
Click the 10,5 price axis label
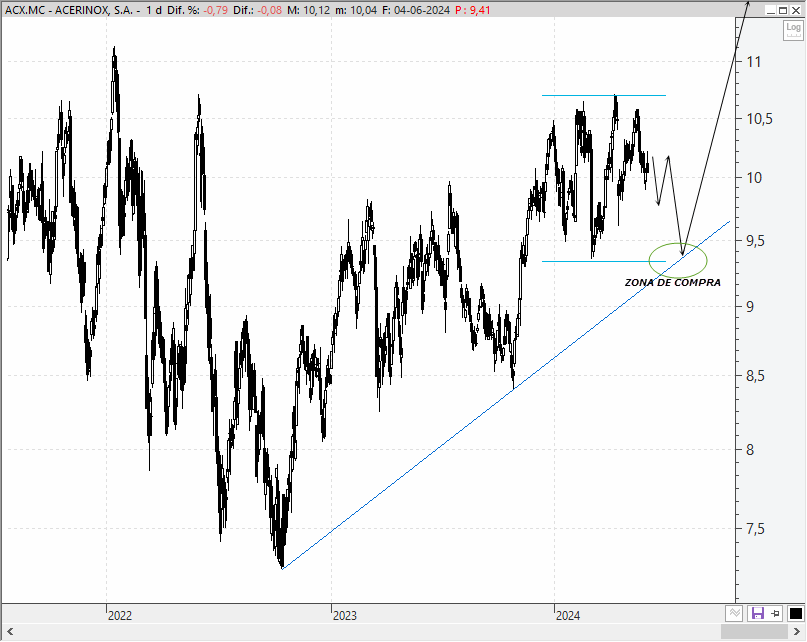click(x=760, y=119)
